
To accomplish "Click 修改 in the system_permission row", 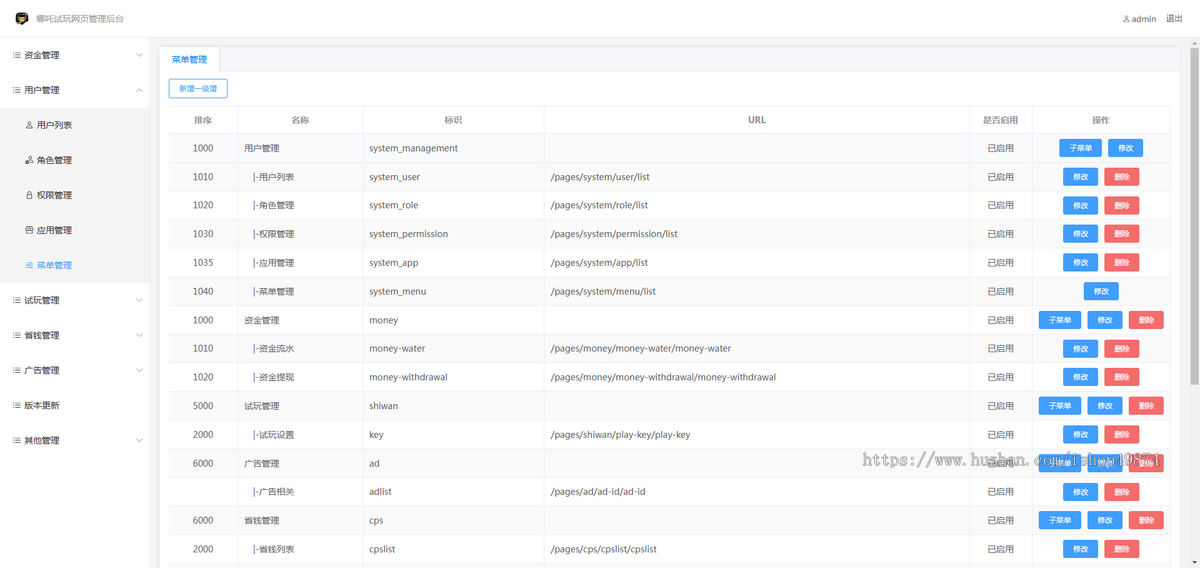I will tap(1080, 234).
